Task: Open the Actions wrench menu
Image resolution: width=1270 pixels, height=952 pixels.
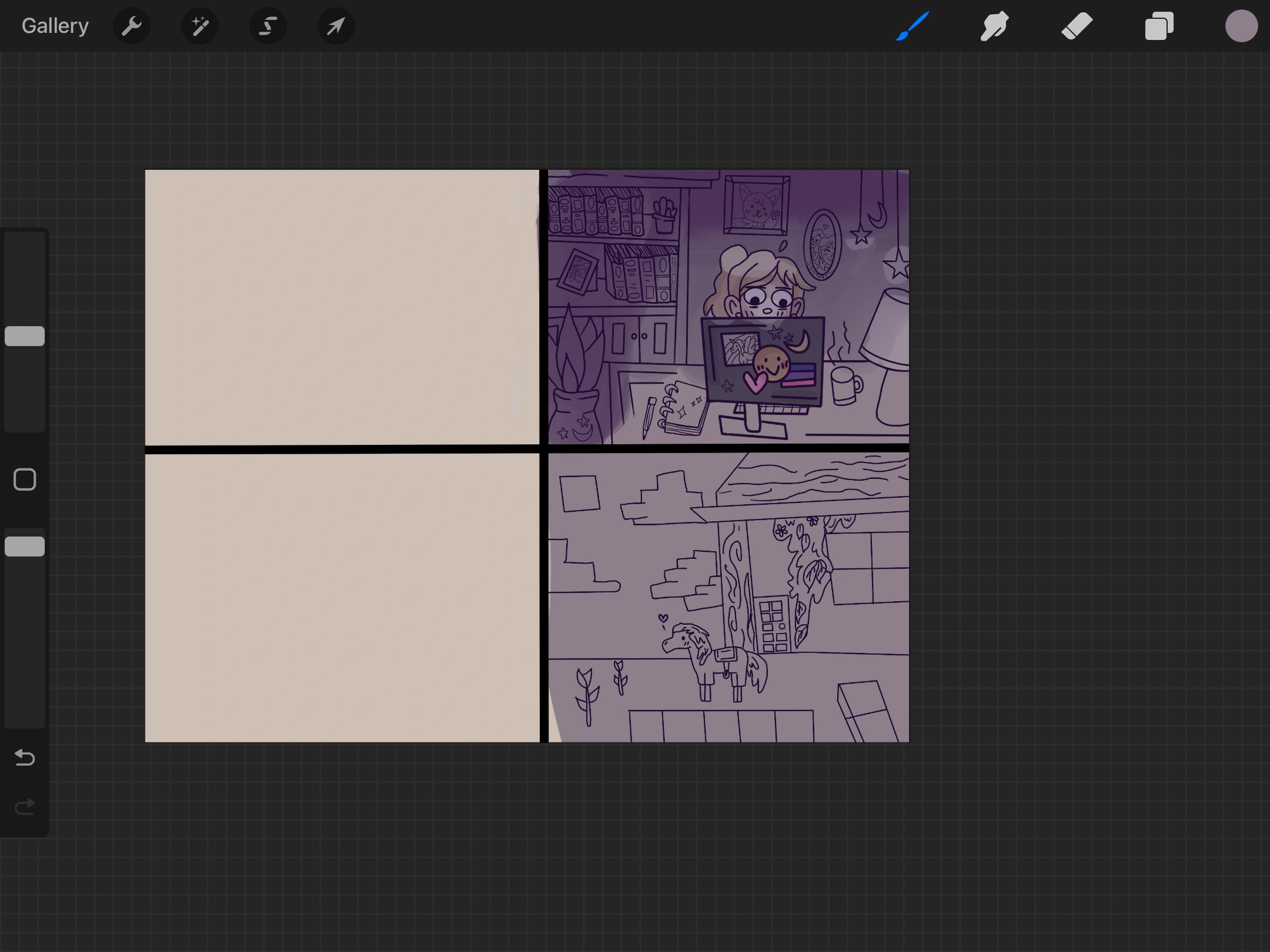Action: tap(132, 26)
